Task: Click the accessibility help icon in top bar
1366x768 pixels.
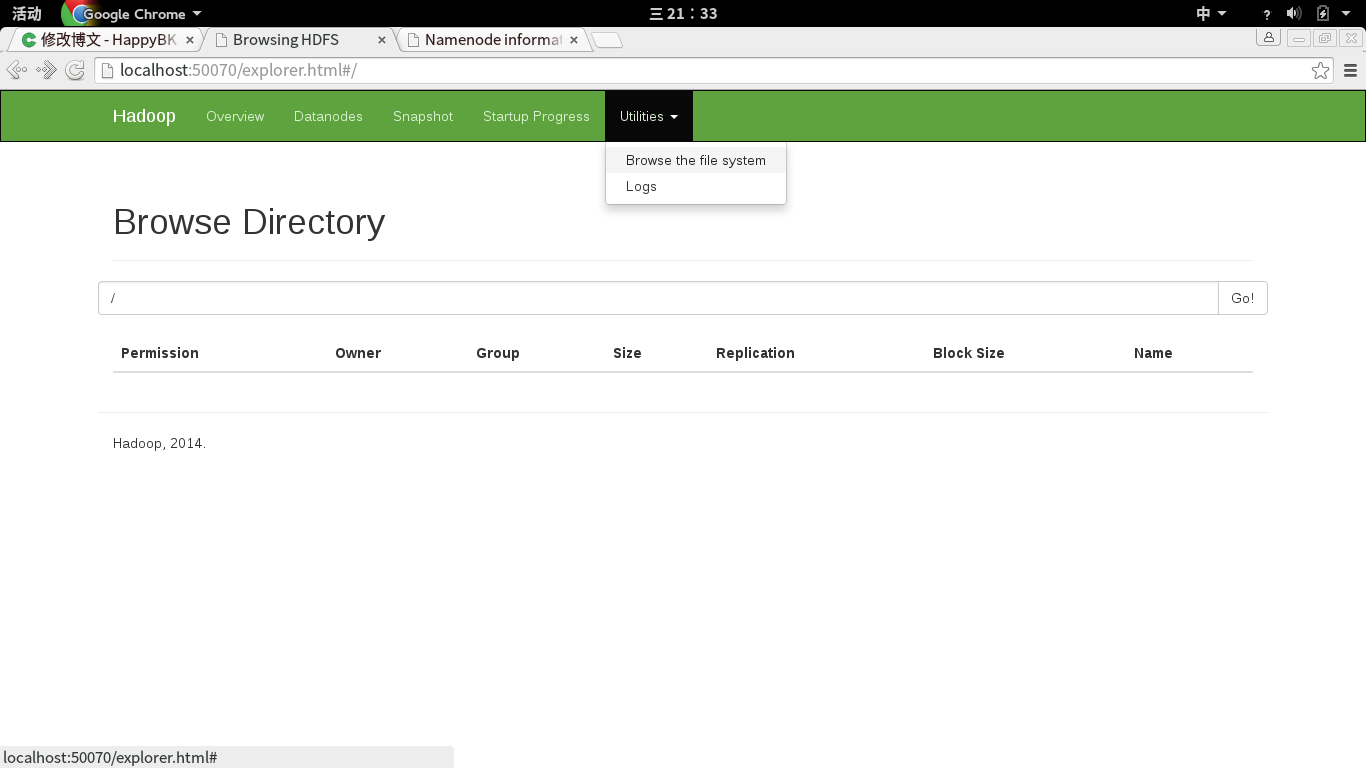Action: pyautogui.click(x=1267, y=14)
